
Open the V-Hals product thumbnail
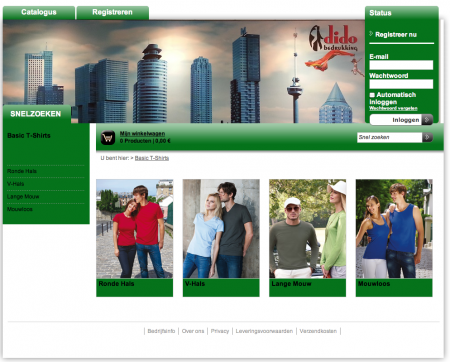221,238
